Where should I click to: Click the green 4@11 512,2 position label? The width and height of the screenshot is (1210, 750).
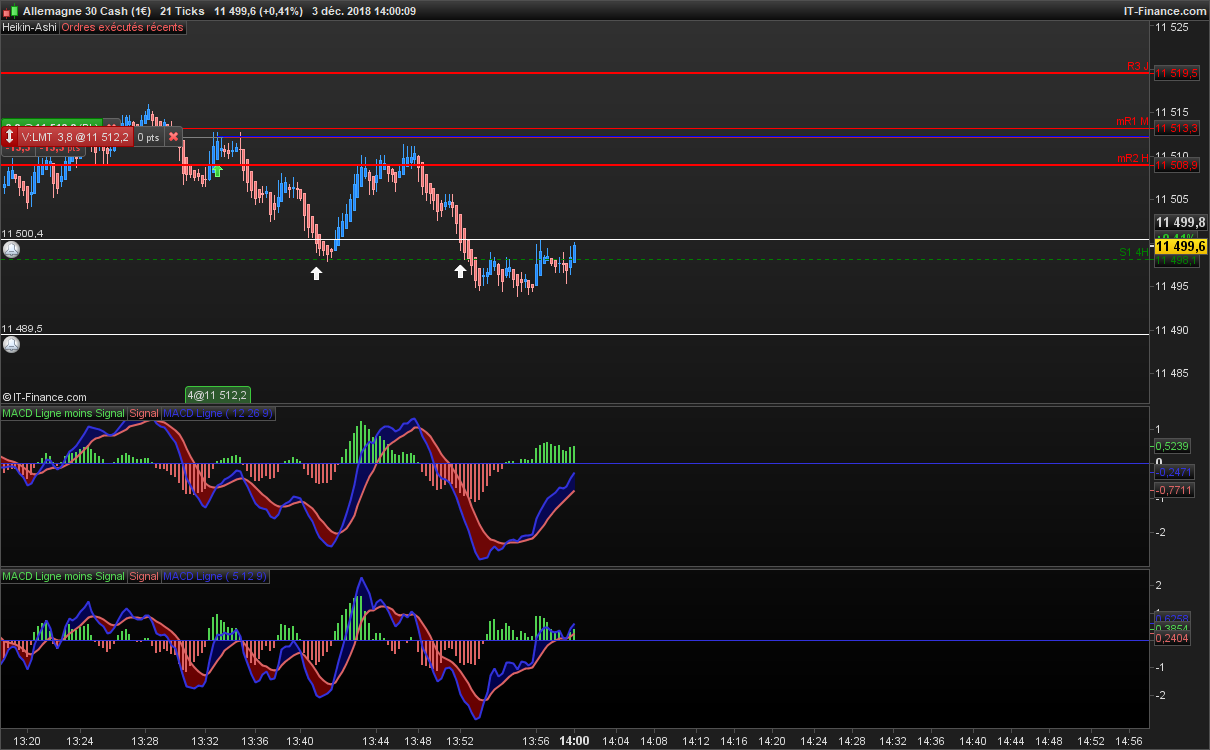217,395
